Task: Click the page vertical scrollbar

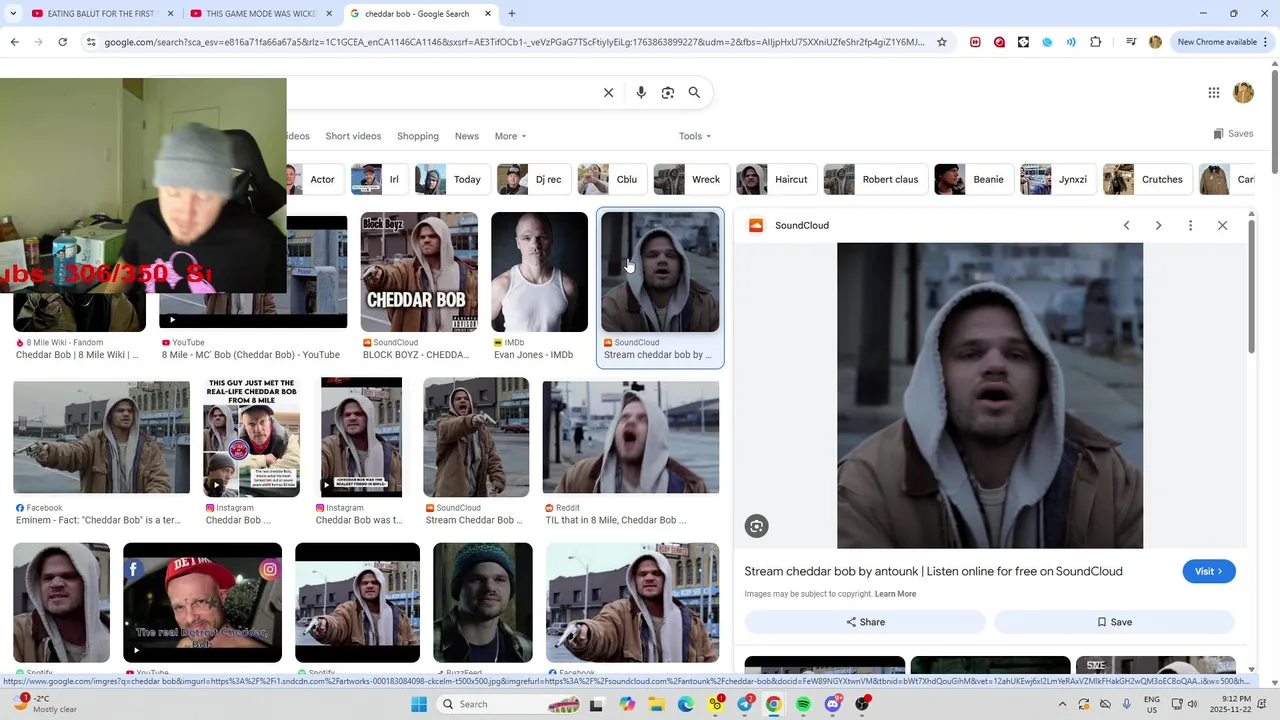Action: click(1274, 120)
